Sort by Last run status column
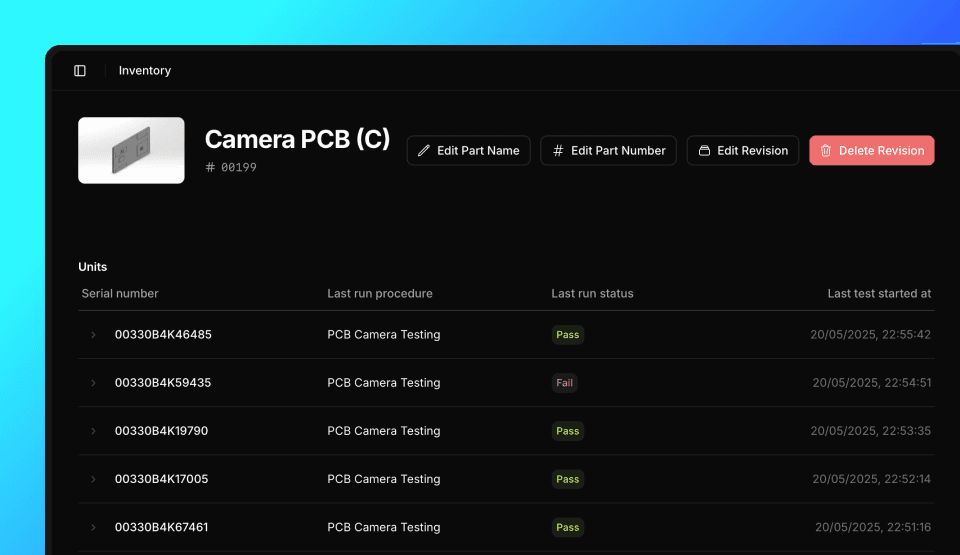This screenshot has width=960, height=555. point(592,294)
